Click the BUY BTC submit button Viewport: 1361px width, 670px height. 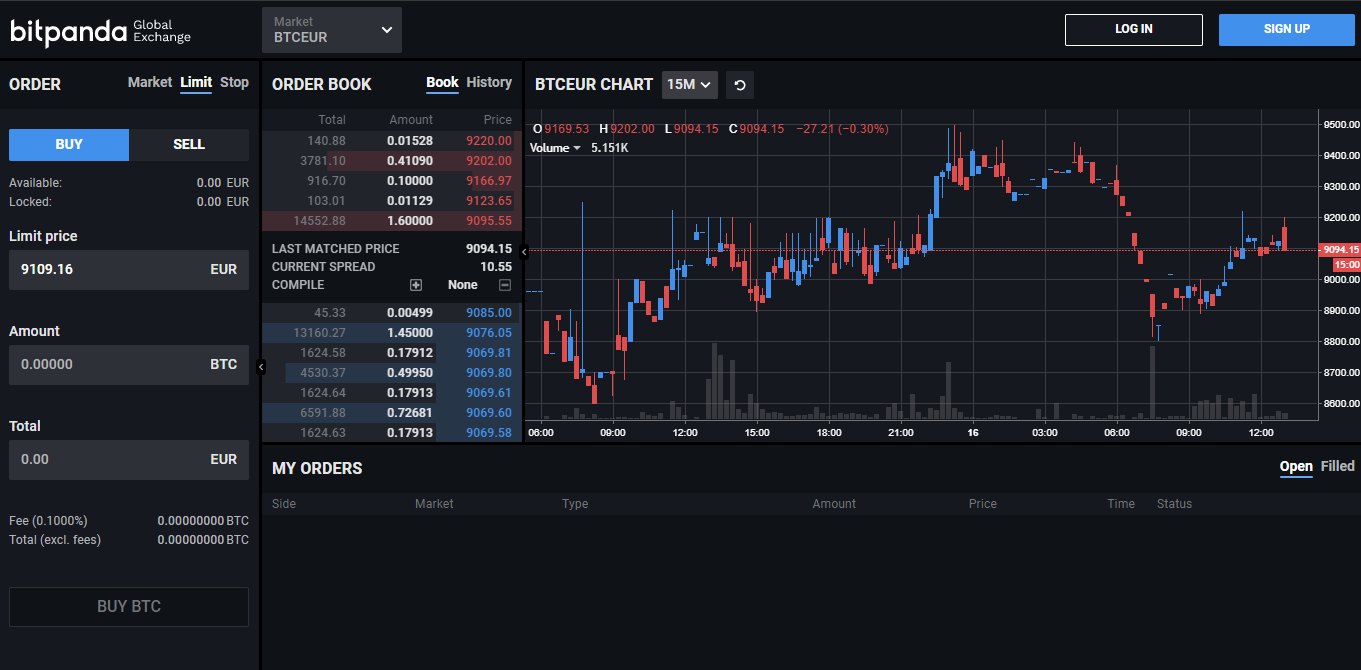pos(129,606)
